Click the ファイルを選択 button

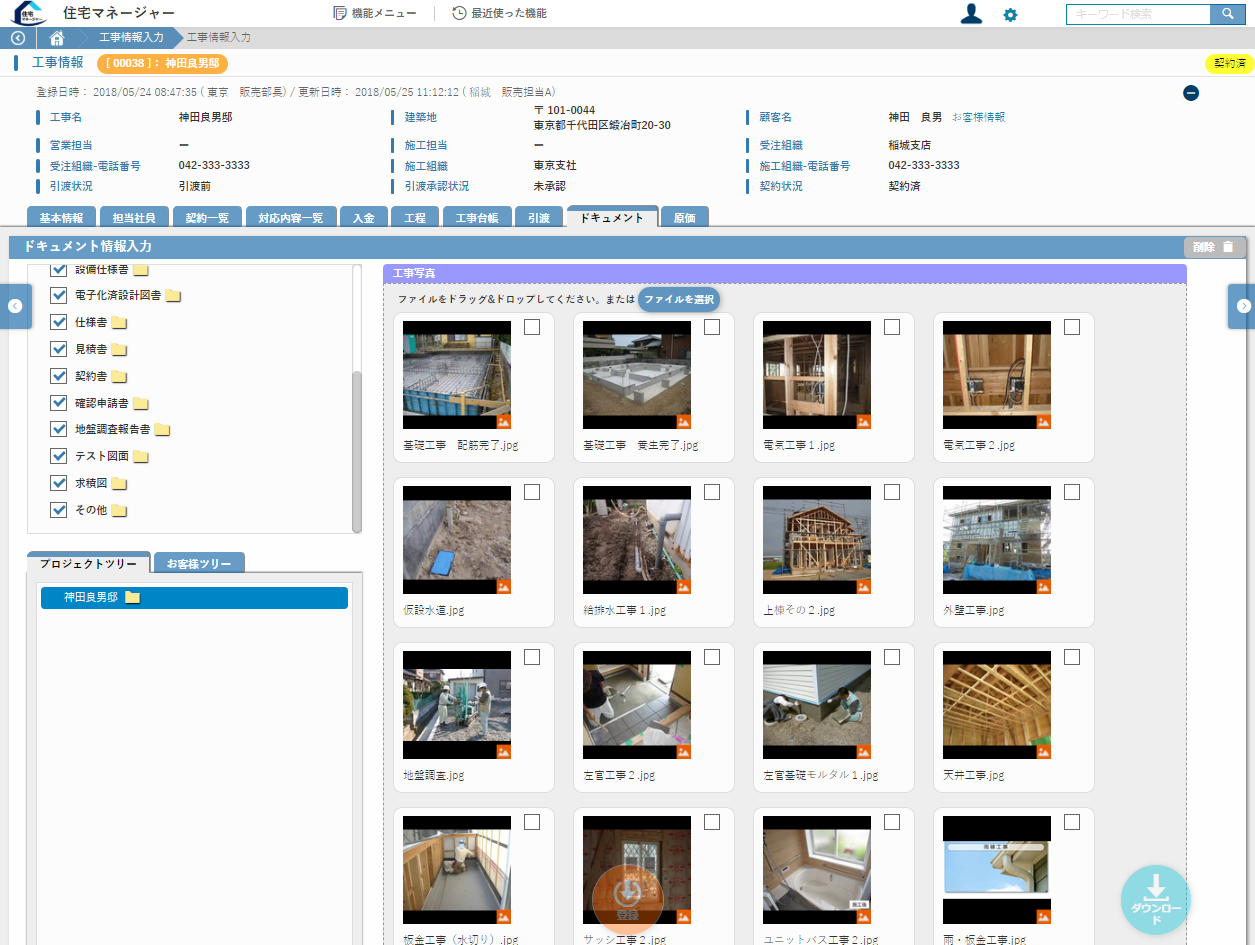tap(679, 299)
